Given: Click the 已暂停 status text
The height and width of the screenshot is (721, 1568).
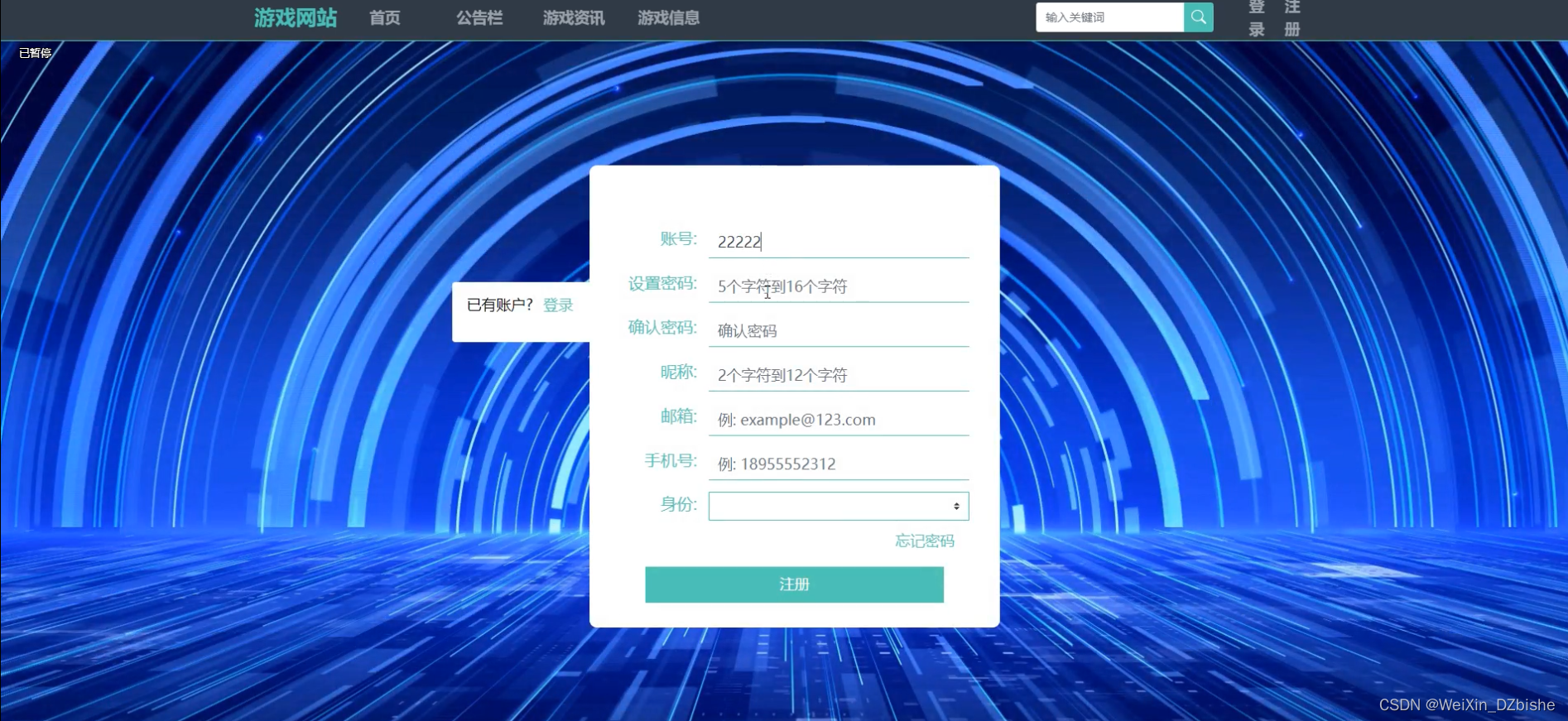Looking at the screenshot, I should pos(36,53).
